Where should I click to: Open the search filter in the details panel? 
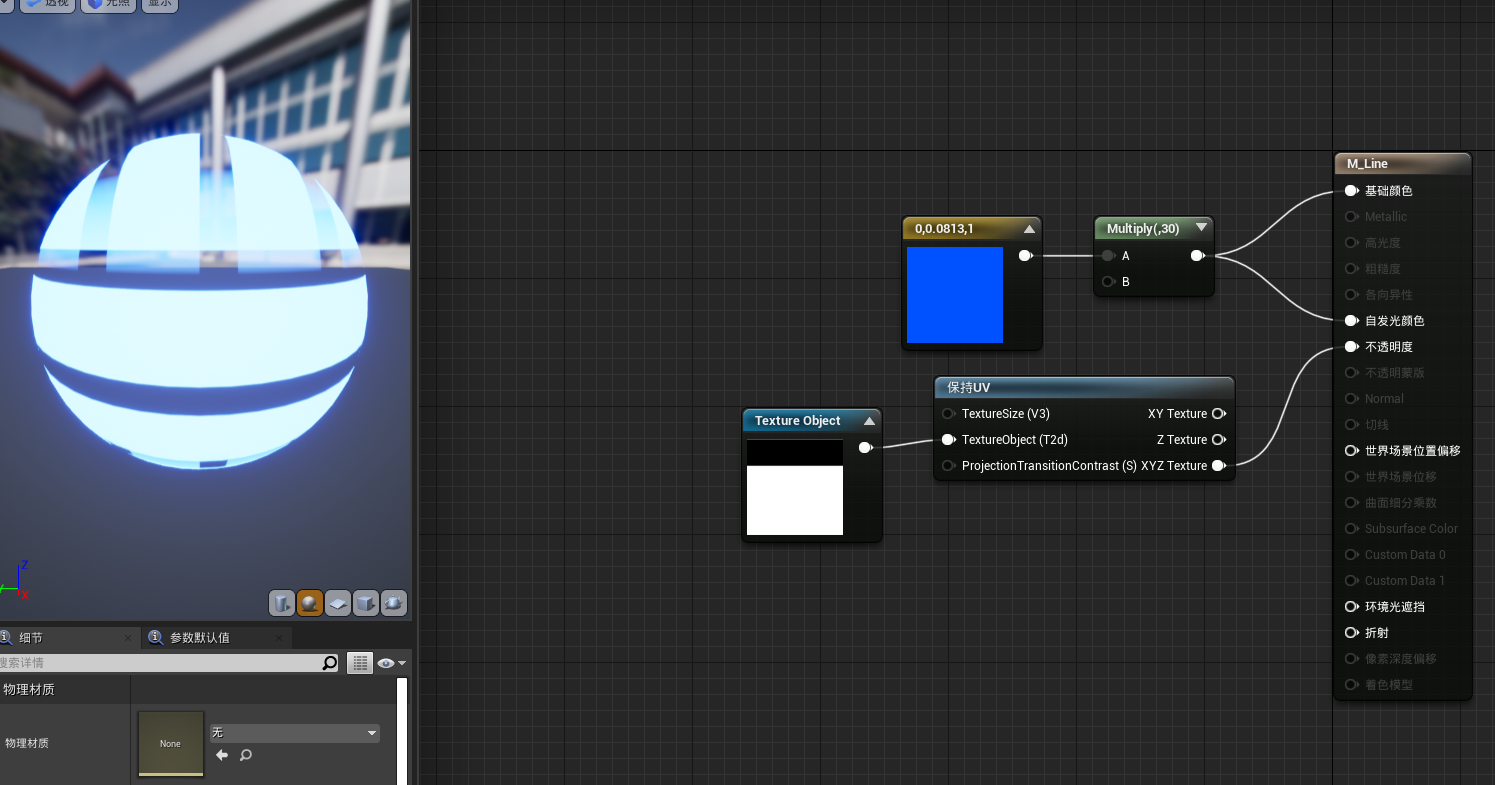(330, 662)
